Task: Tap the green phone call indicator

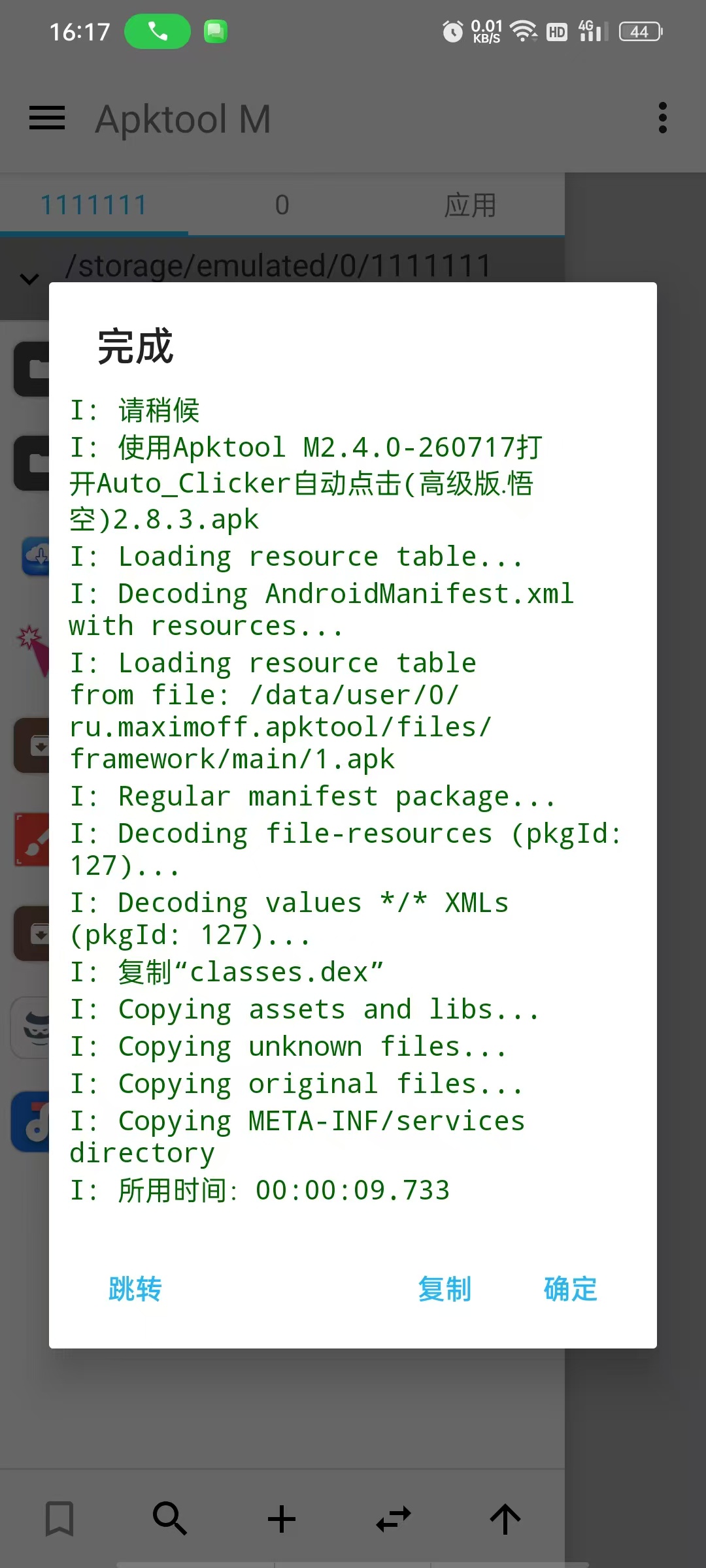Action: coord(158,31)
